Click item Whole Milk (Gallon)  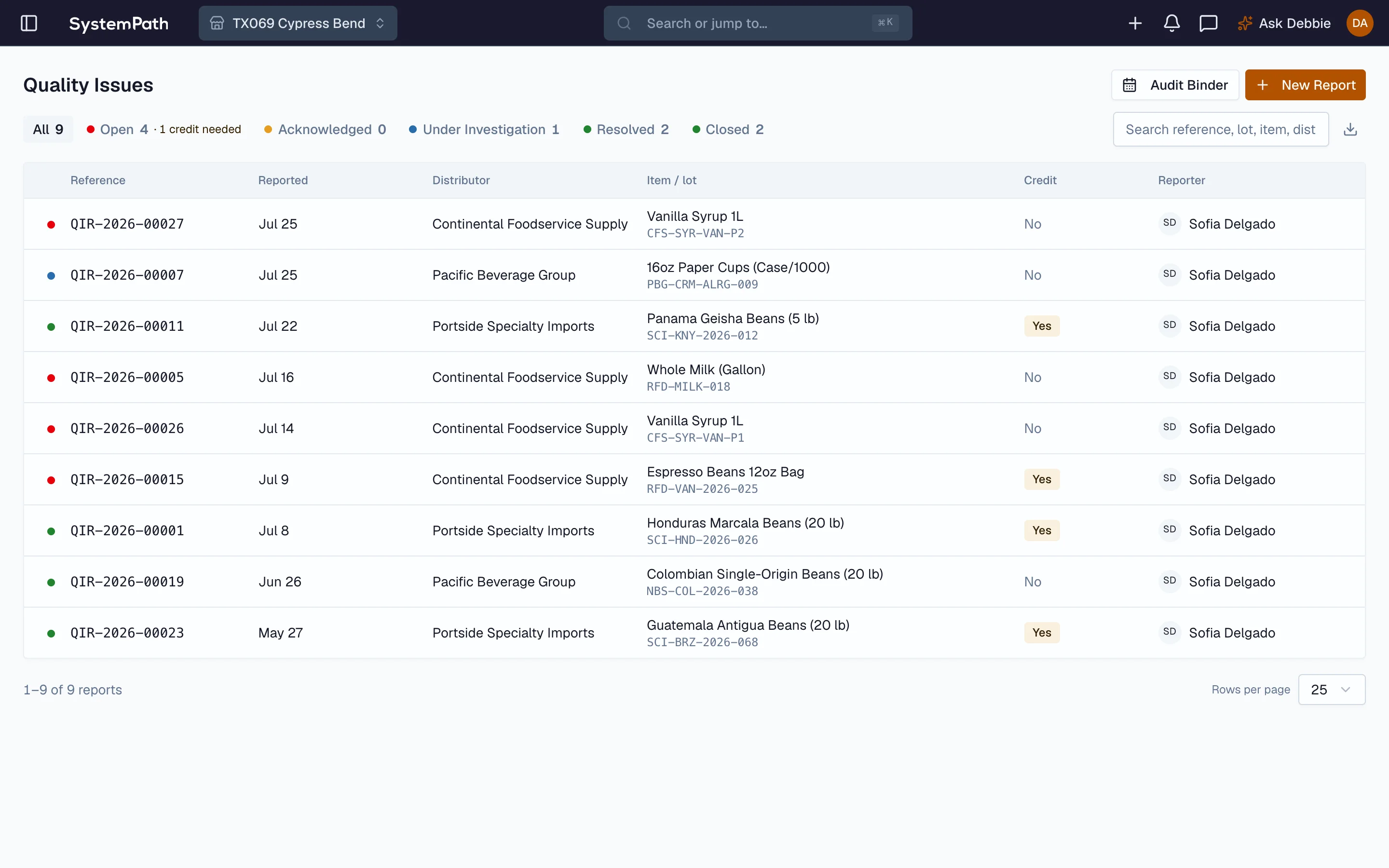tap(706, 369)
